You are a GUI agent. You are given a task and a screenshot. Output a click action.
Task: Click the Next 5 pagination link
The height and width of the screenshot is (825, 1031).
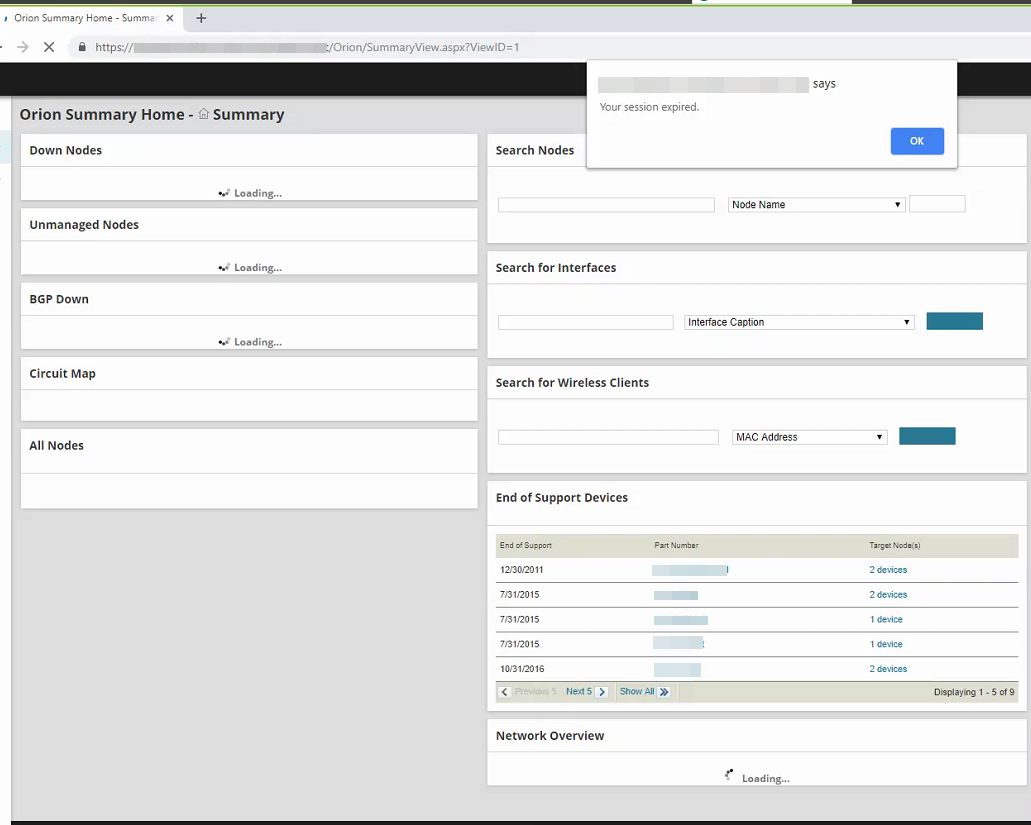[578, 692]
